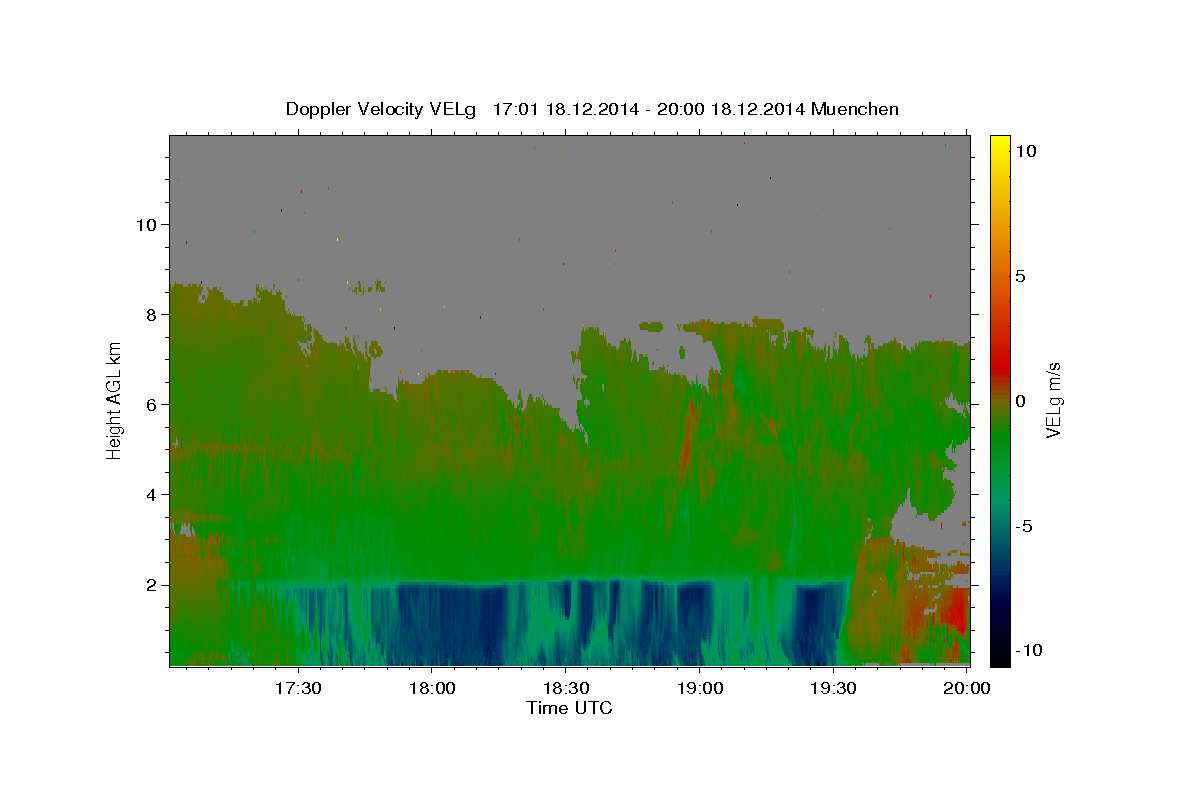Select the 'VELg m/s' colorbar title
The width and height of the screenshot is (1200, 800).
[x=1054, y=400]
